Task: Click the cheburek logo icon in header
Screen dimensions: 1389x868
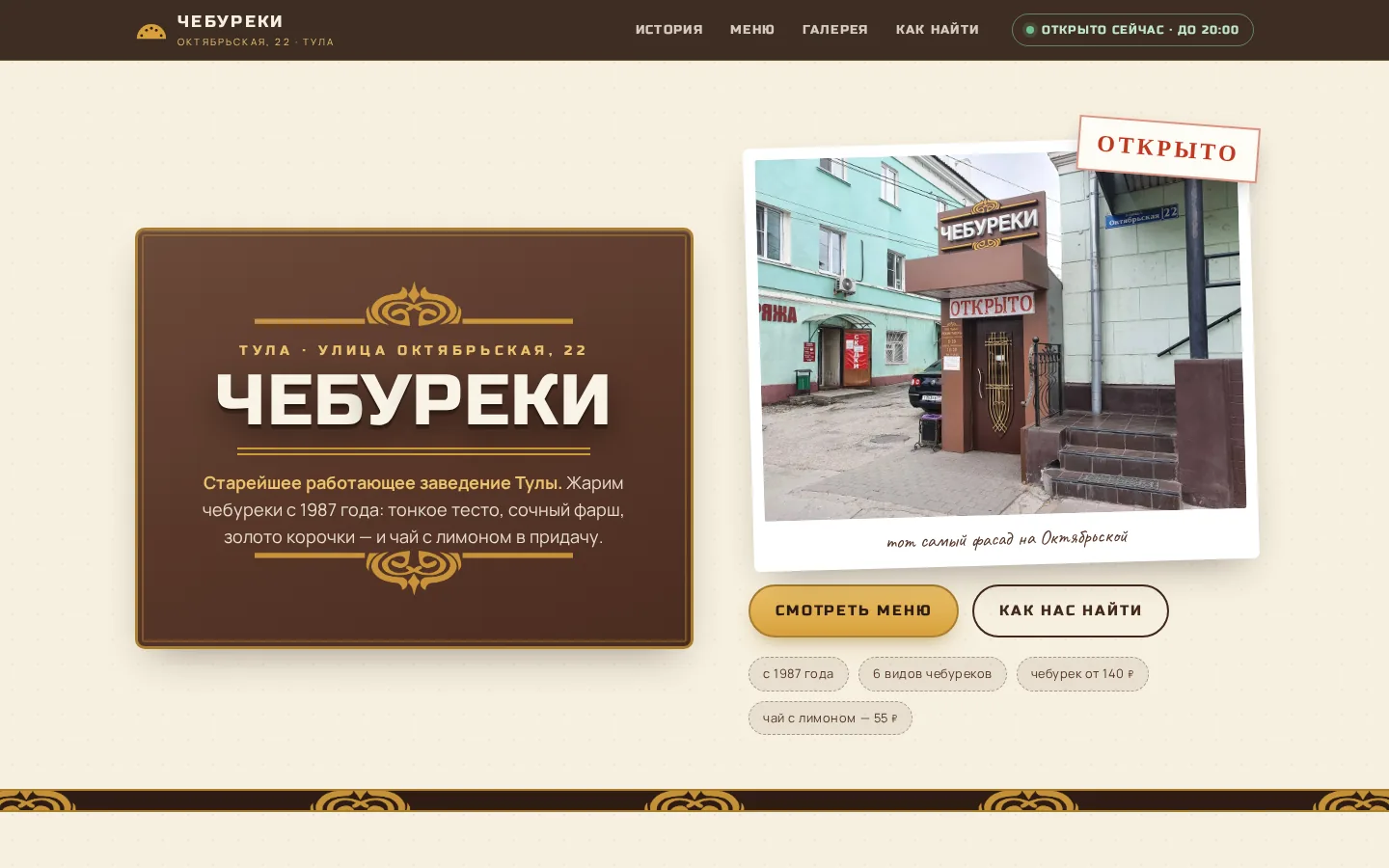Action: click(151, 31)
